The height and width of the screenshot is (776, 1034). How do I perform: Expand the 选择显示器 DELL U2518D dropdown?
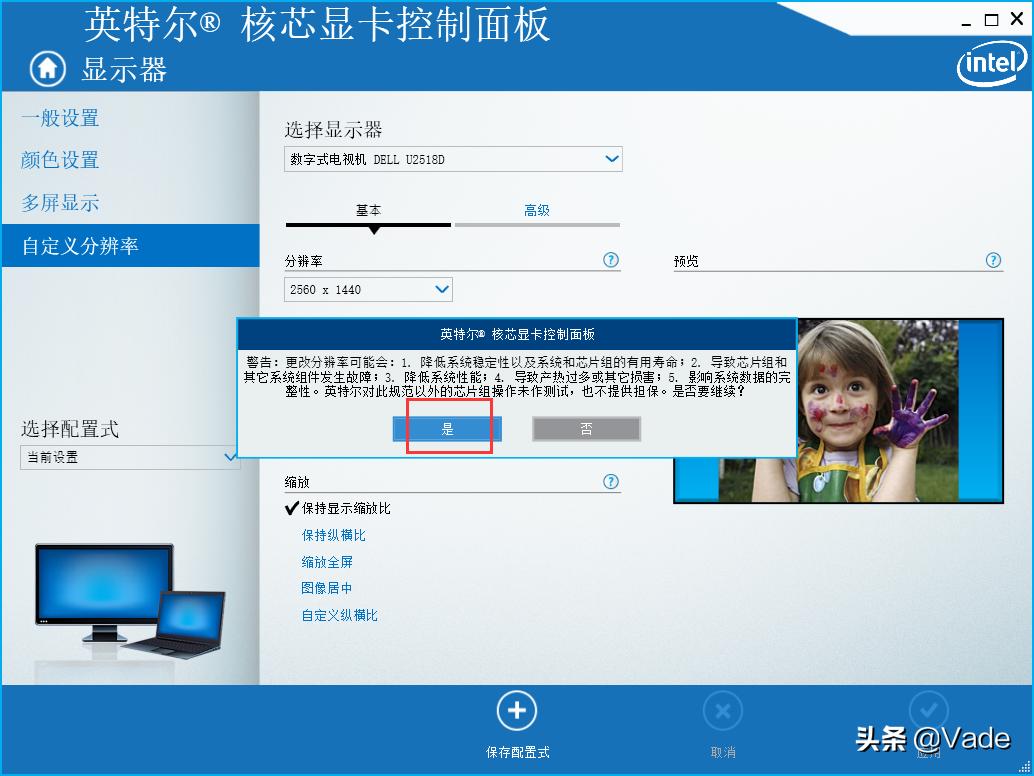(x=612, y=159)
